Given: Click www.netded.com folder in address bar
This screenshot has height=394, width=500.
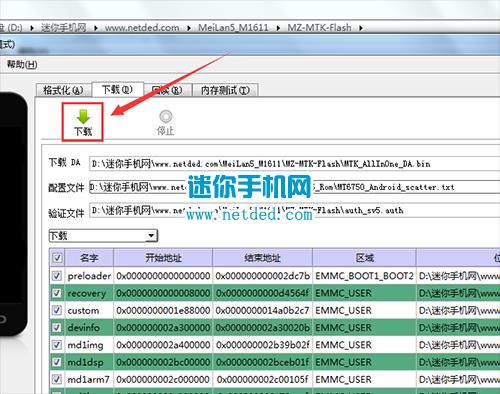Looking at the screenshot, I should (x=142, y=27).
